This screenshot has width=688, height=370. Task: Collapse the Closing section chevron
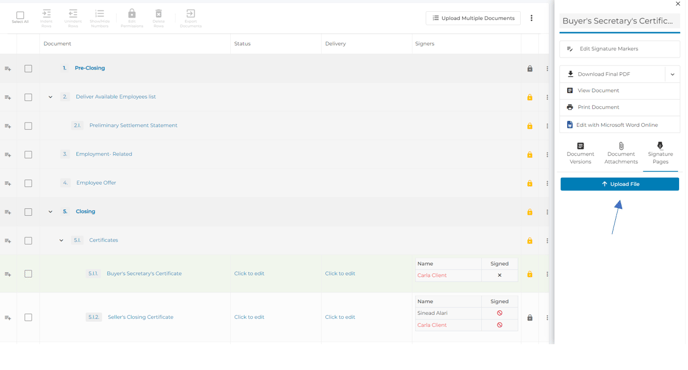[50, 212]
